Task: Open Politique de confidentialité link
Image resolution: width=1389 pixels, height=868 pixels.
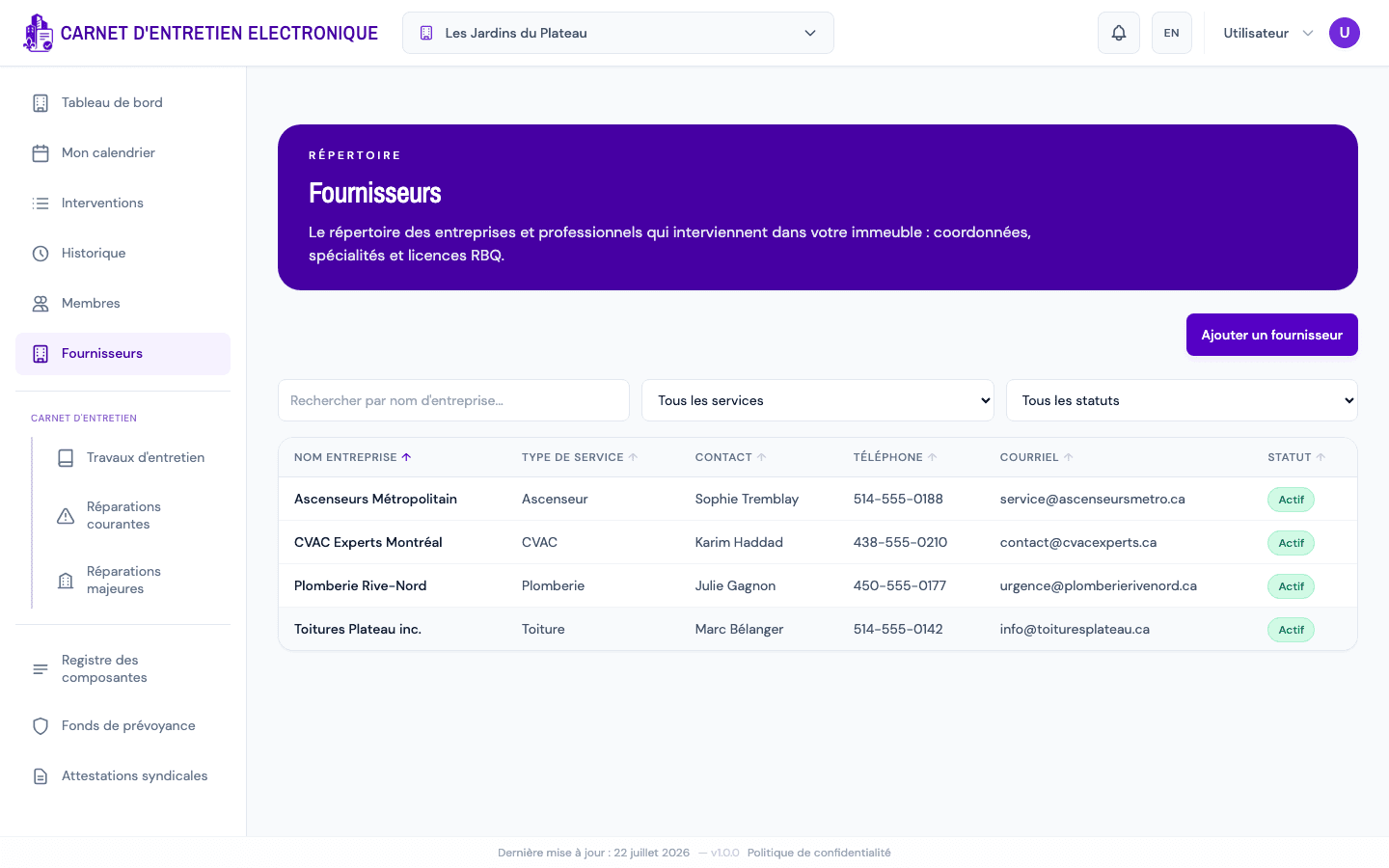Action: [819, 853]
